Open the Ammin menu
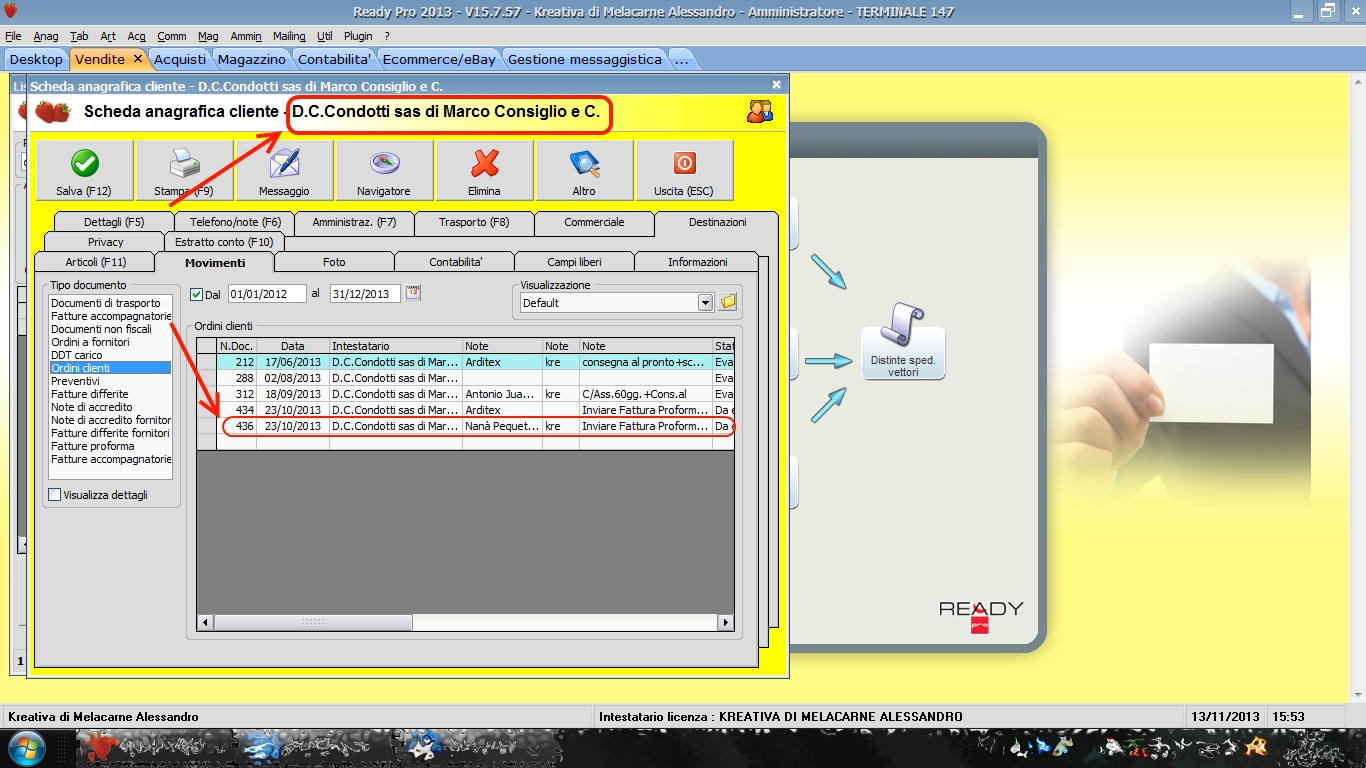 click(x=246, y=36)
